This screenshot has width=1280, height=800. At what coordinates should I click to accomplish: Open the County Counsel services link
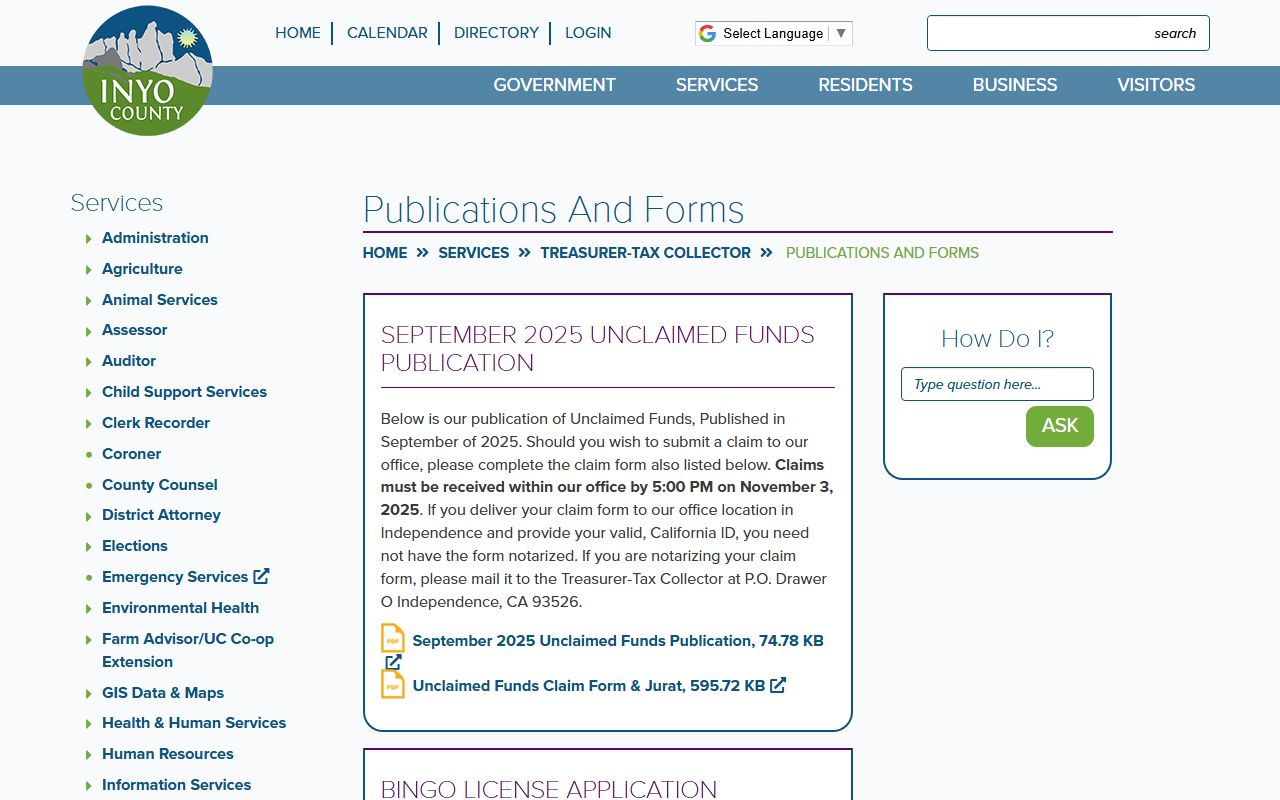pos(160,485)
